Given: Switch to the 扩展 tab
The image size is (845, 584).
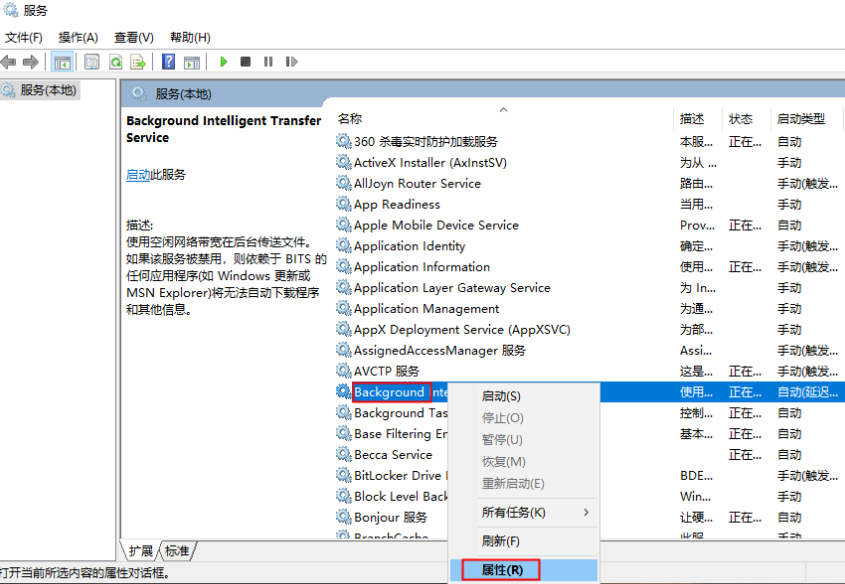Looking at the screenshot, I should [x=141, y=551].
